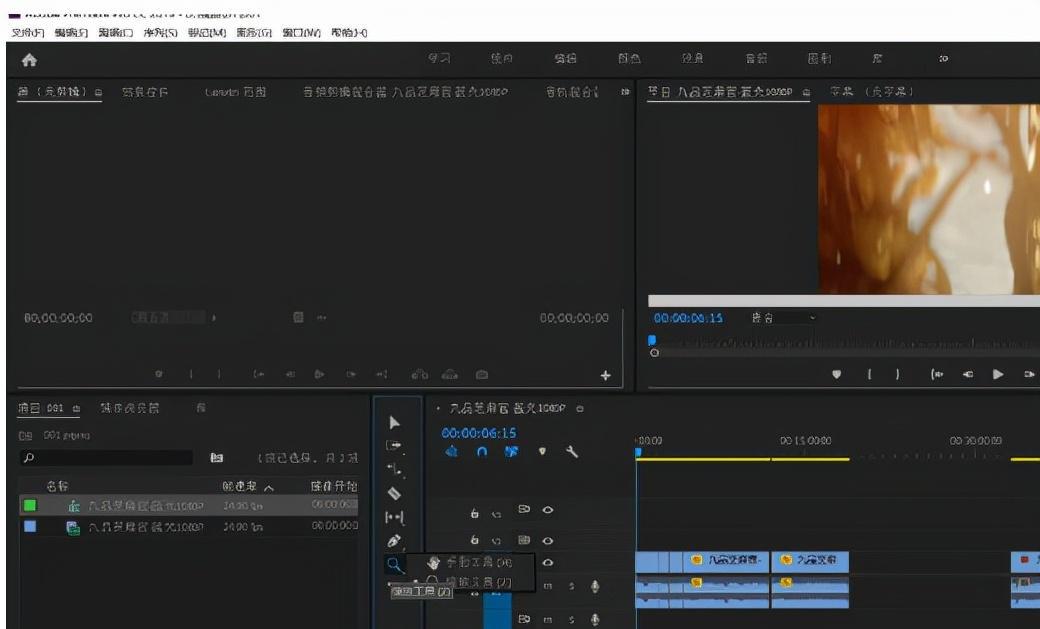The image size is (1040, 629).
Task: Step back one frame in Program monitor
Action: [968, 374]
